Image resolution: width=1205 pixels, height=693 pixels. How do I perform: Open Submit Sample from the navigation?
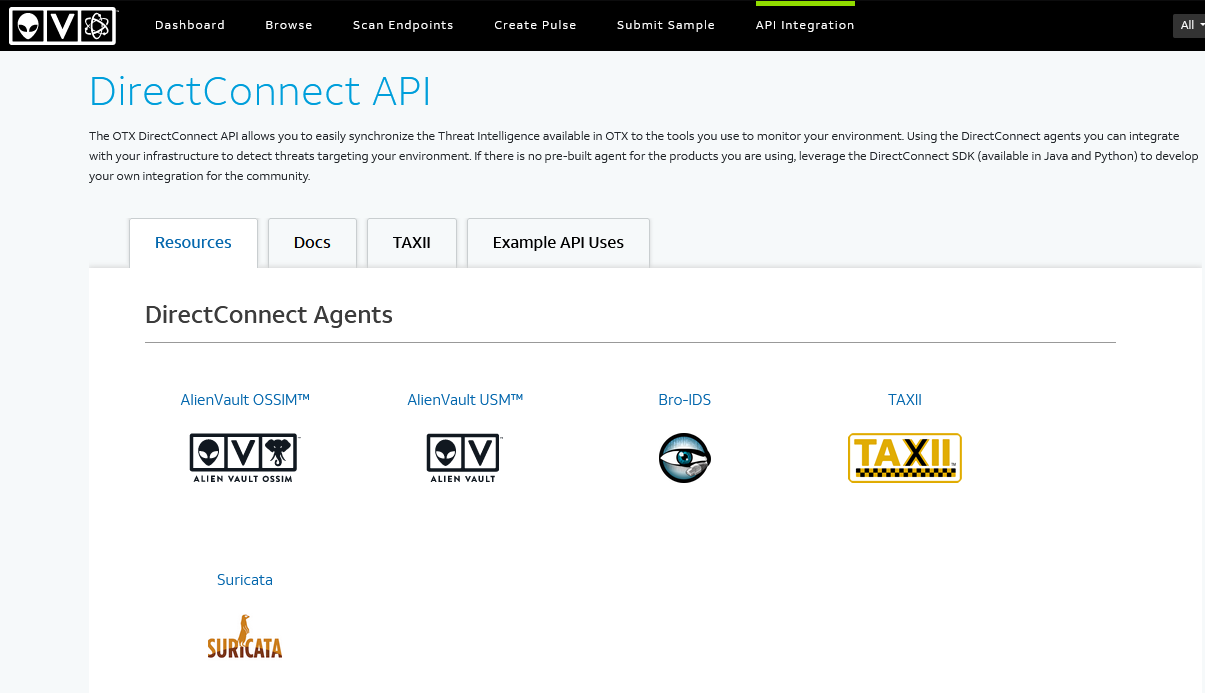tap(666, 25)
